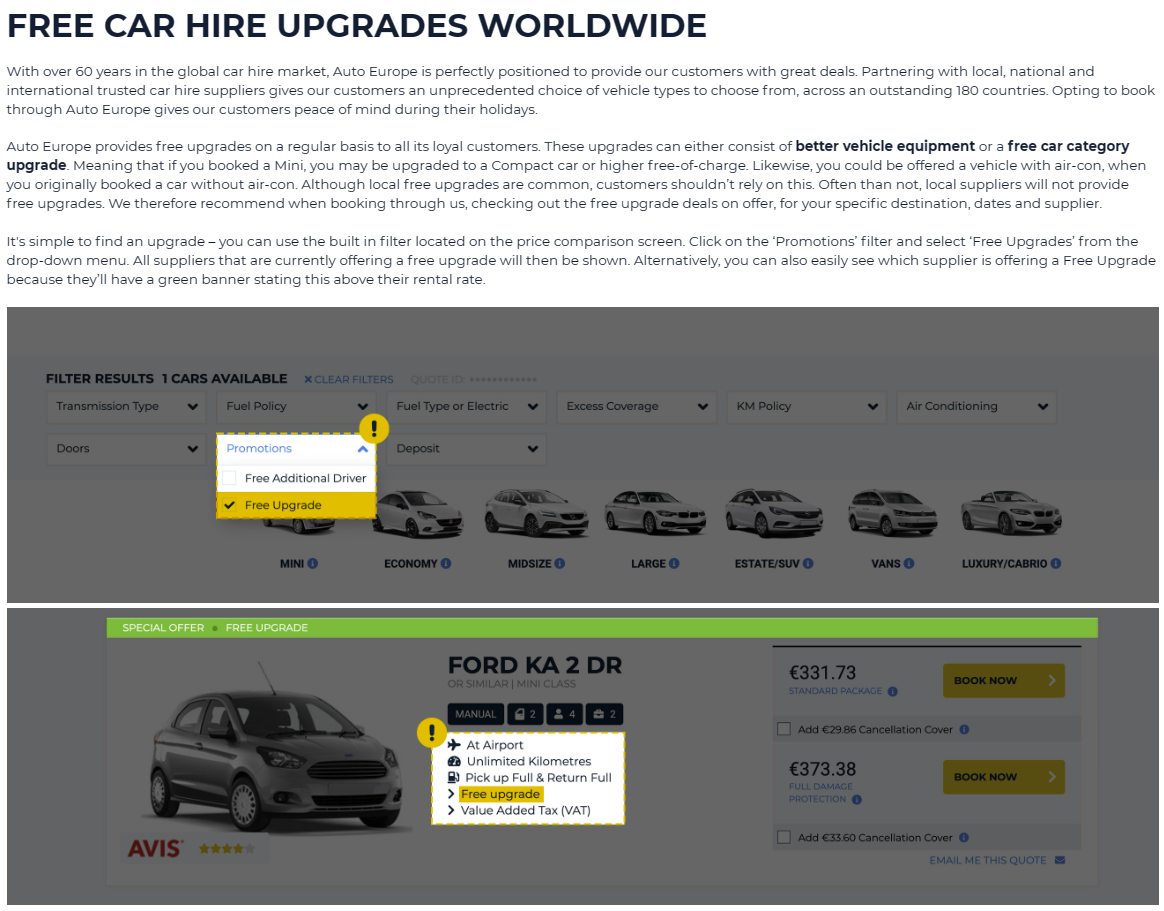Click yellow exclamation marker above Promotions filter
The height and width of the screenshot is (911, 1164).
point(373,429)
